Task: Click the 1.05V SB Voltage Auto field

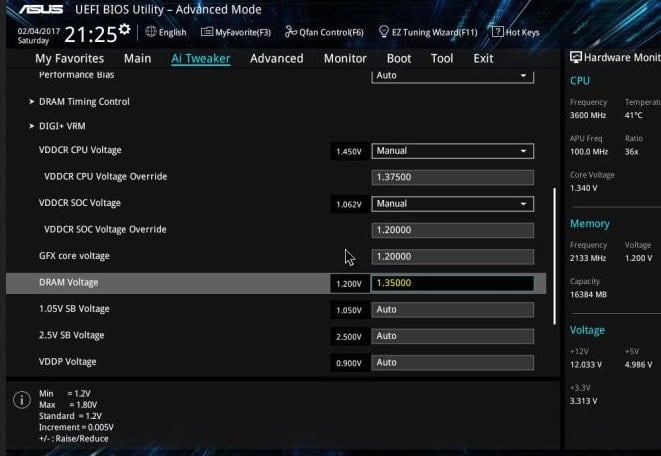Action: [x=452, y=310]
